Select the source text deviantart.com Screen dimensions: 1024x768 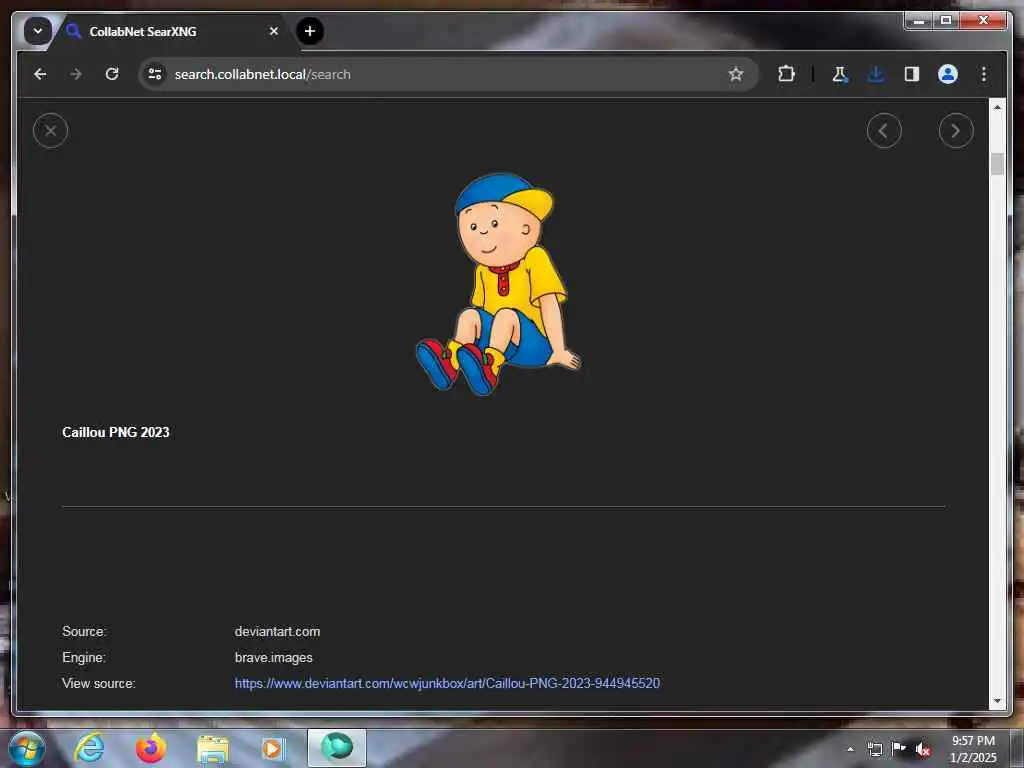(278, 632)
